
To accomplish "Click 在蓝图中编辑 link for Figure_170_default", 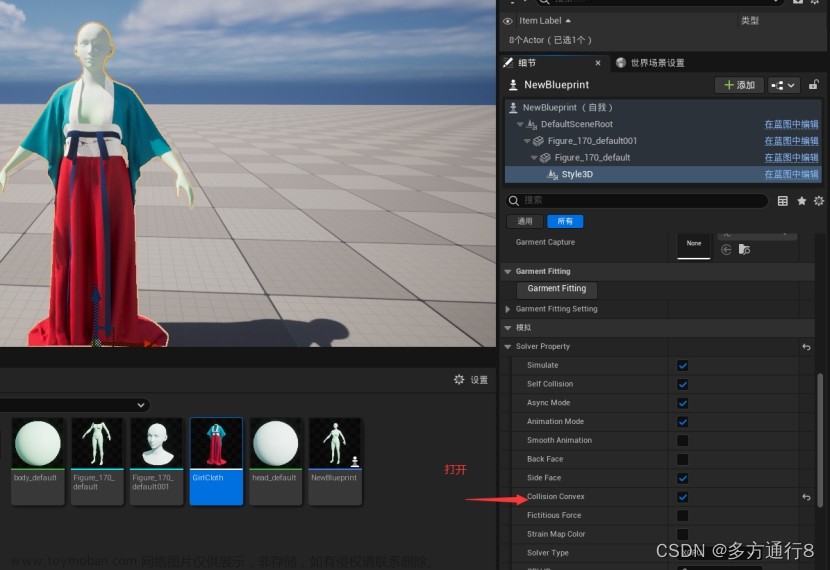I will 791,158.
